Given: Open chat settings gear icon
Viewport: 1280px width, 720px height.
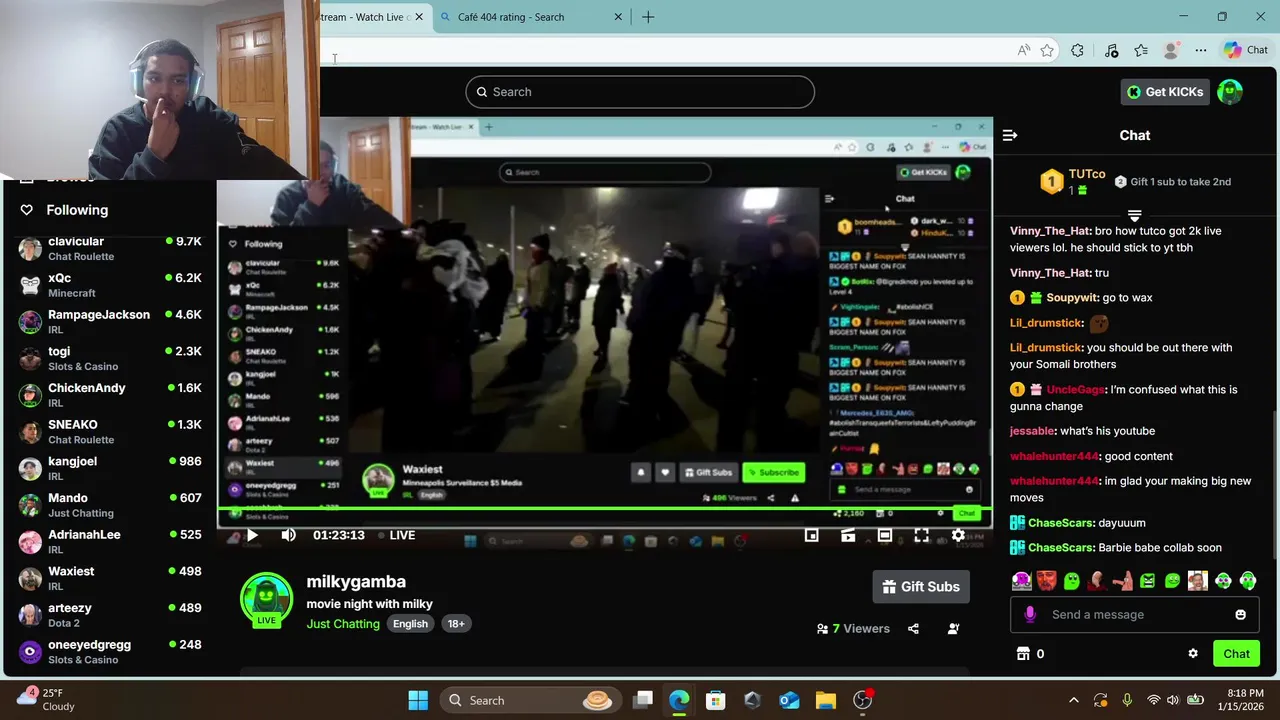Looking at the screenshot, I should click(1193, 654).
